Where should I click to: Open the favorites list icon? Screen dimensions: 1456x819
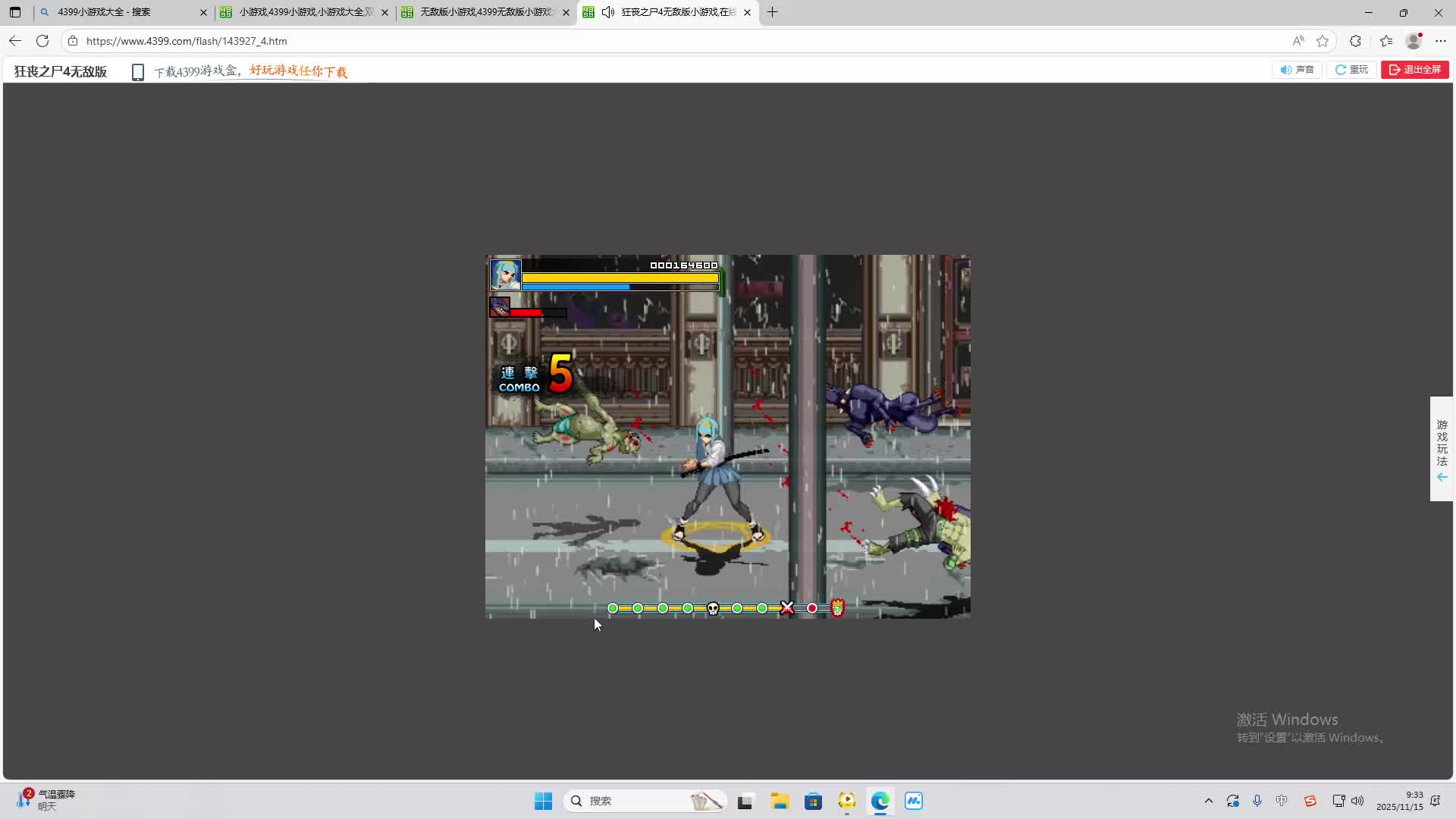click(x=1386, y=41)
